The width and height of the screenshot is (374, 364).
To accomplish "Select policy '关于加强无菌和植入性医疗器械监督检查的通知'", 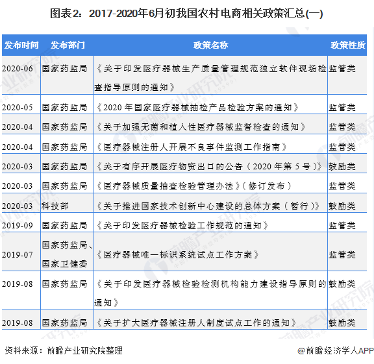I will pyautogui.click(x=201, y=127).
